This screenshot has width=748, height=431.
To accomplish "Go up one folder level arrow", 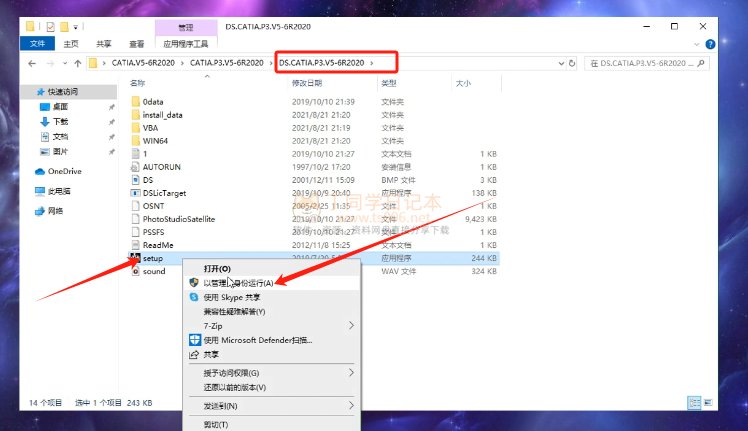I will 78,63.
